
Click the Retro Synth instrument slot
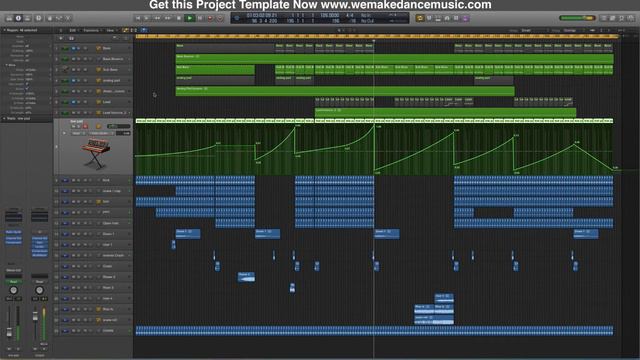(13, 232)
